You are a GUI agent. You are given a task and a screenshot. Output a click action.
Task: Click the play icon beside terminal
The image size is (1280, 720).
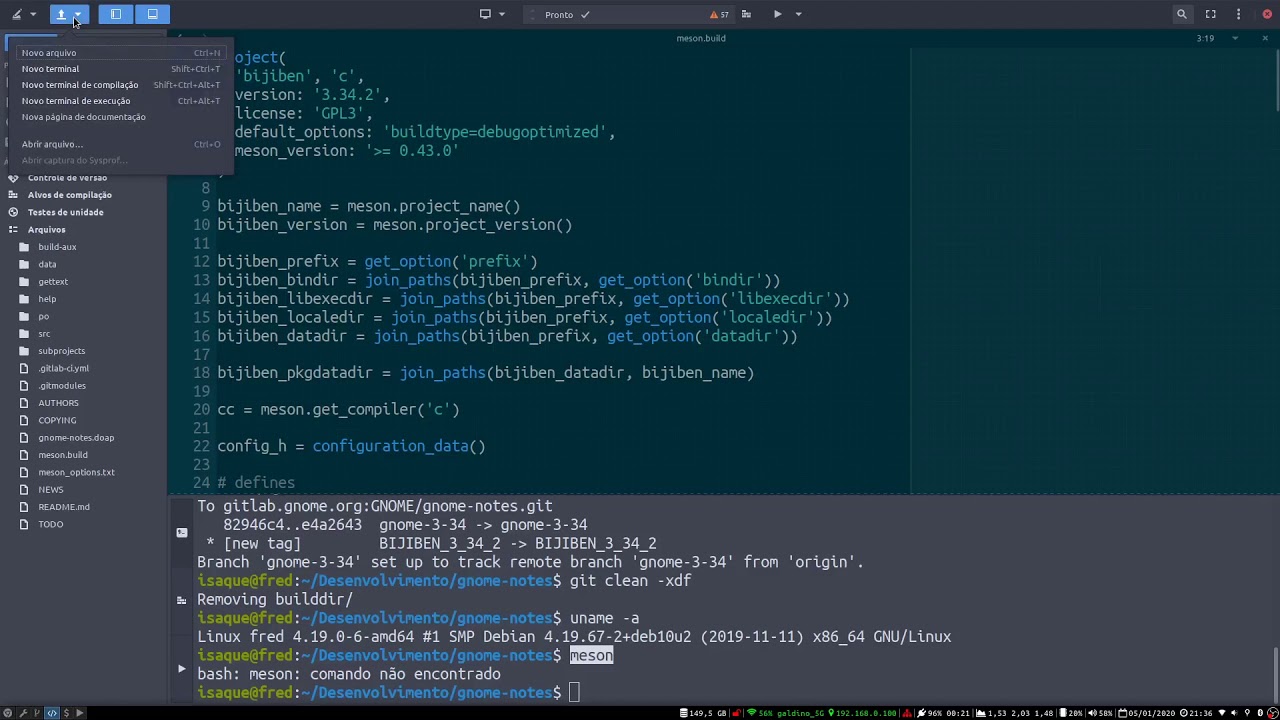pyautogui.click(x=181, y=668)
